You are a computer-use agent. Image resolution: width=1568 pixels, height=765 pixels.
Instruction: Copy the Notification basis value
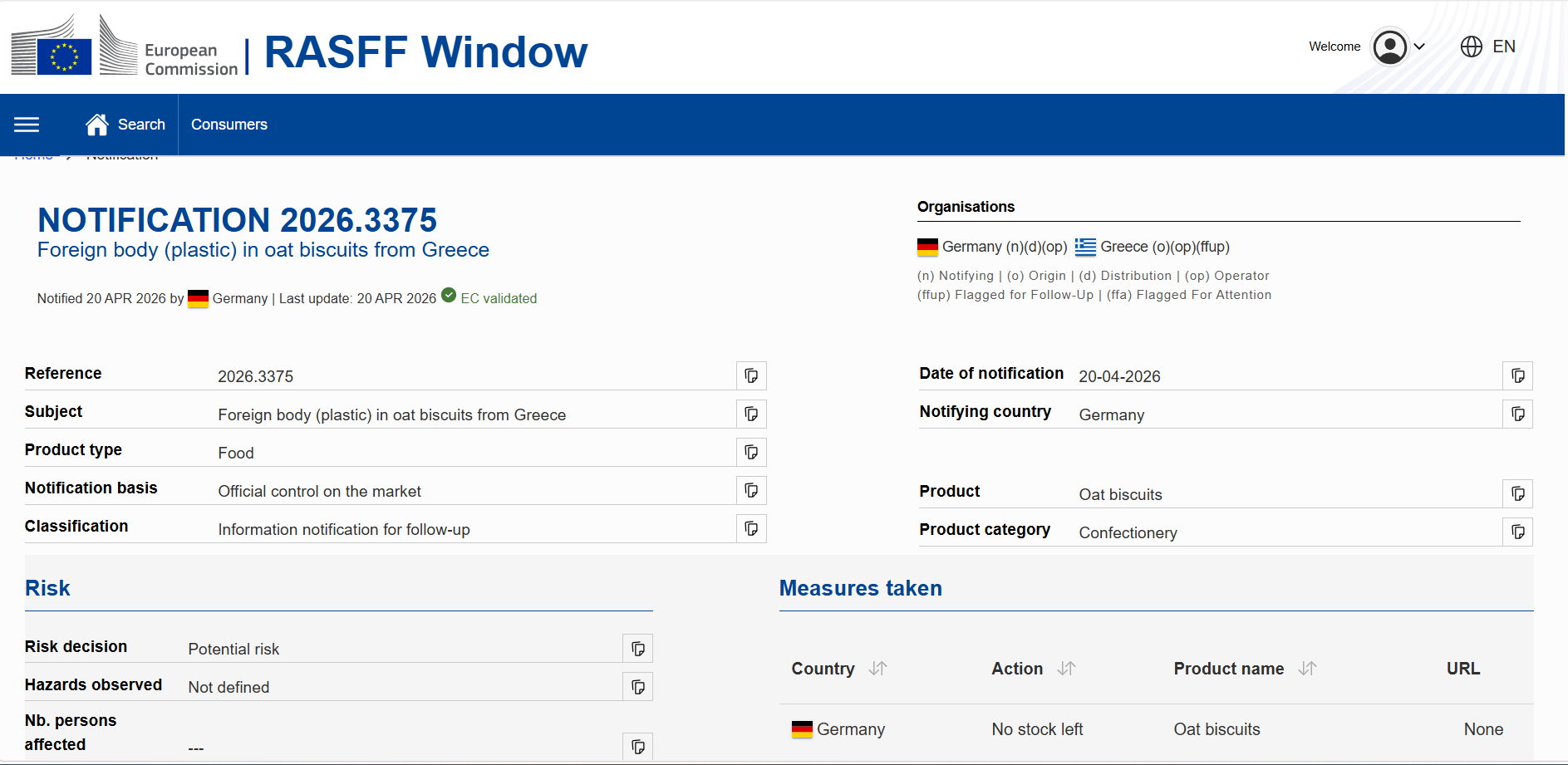click(x=751, y=490)
